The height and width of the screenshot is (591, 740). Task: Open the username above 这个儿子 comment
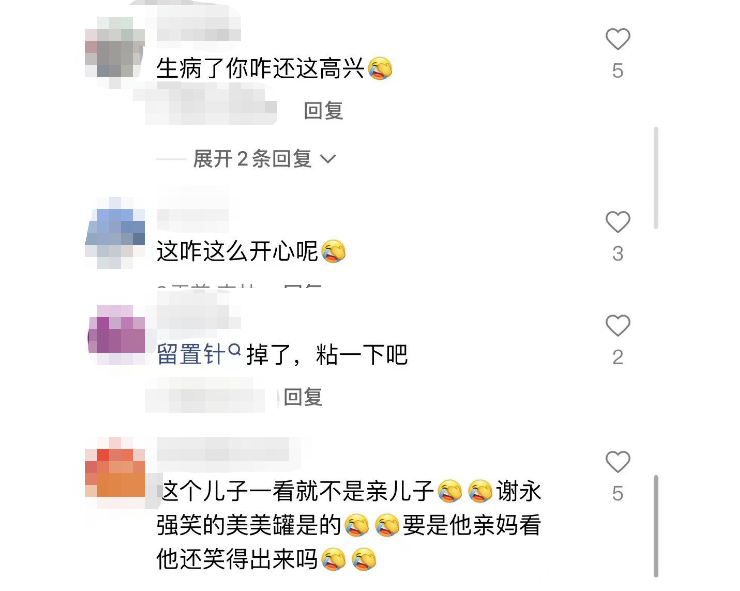coord(223,449)
